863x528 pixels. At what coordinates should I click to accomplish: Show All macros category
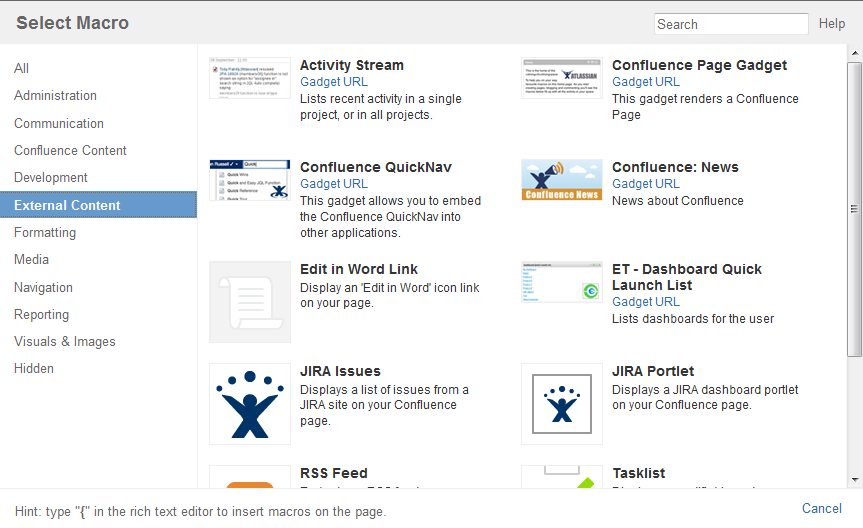[22, 69]
